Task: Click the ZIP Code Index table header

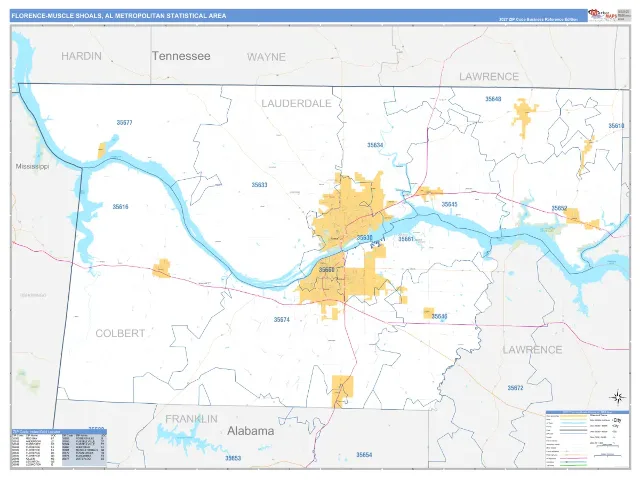Action: pyautogui.click(x=59, y=431)
